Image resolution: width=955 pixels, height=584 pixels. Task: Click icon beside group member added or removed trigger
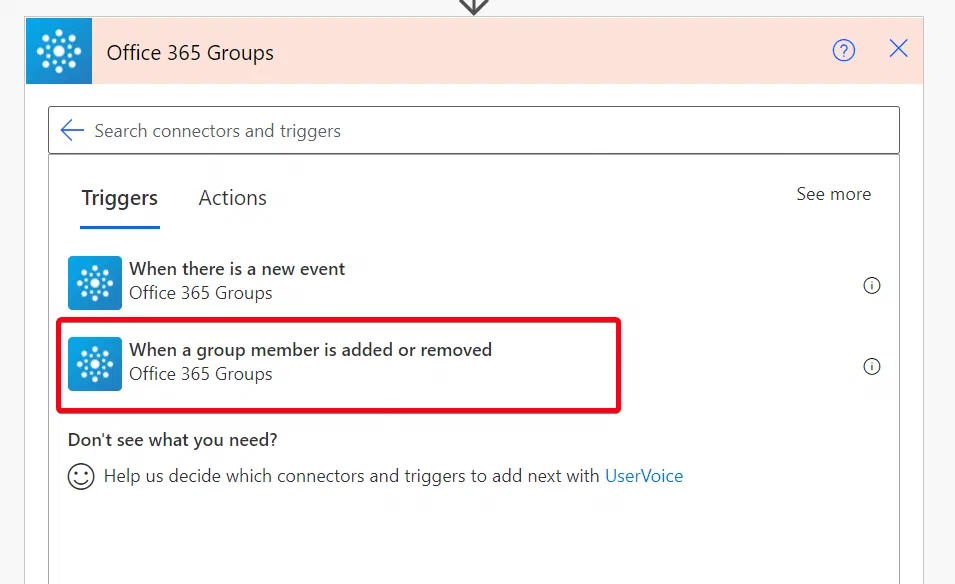(x=95, y=364)
